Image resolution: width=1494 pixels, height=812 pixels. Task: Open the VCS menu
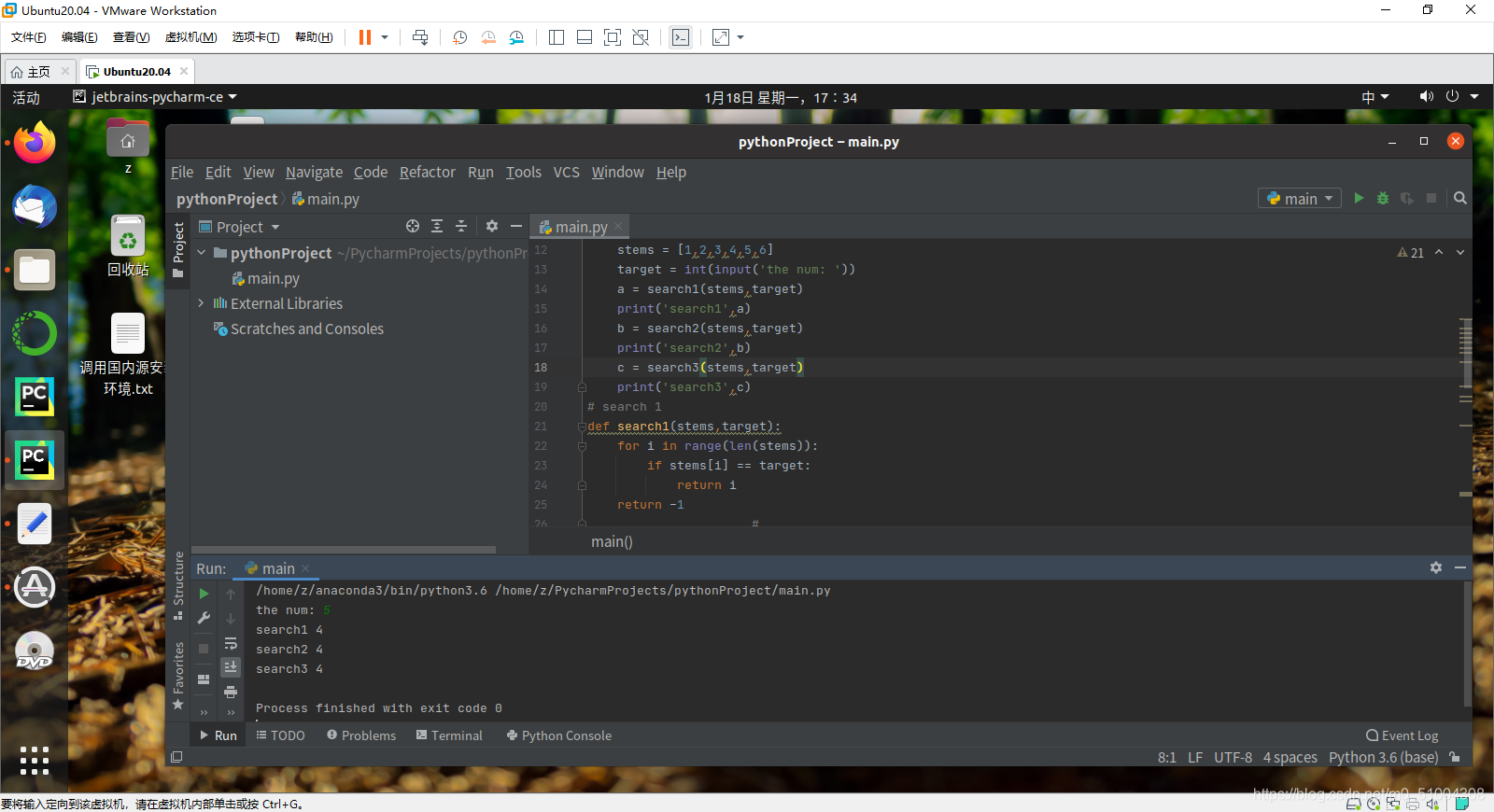coord(566,172)
